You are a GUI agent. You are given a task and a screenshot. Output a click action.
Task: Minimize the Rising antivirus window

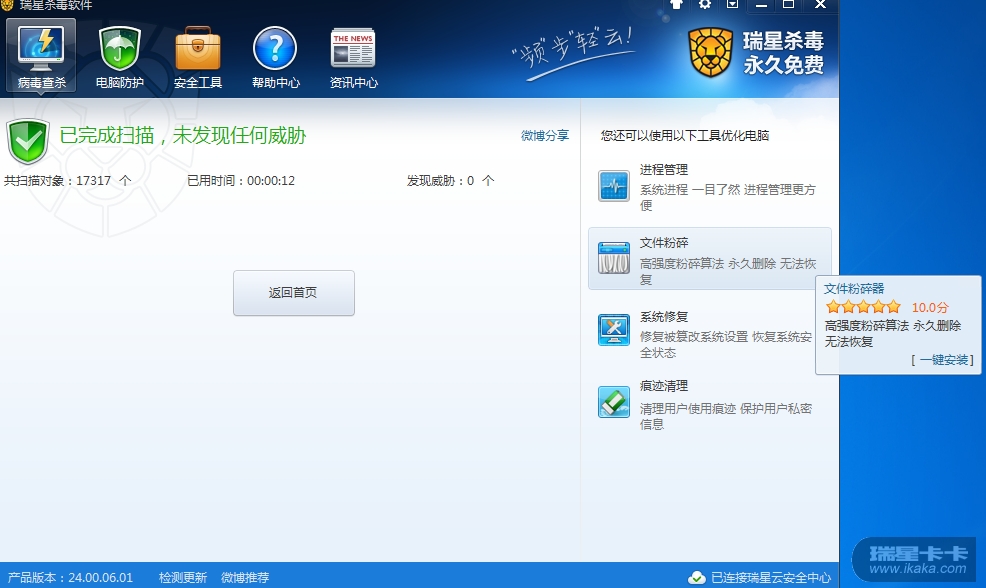[761, 4]
